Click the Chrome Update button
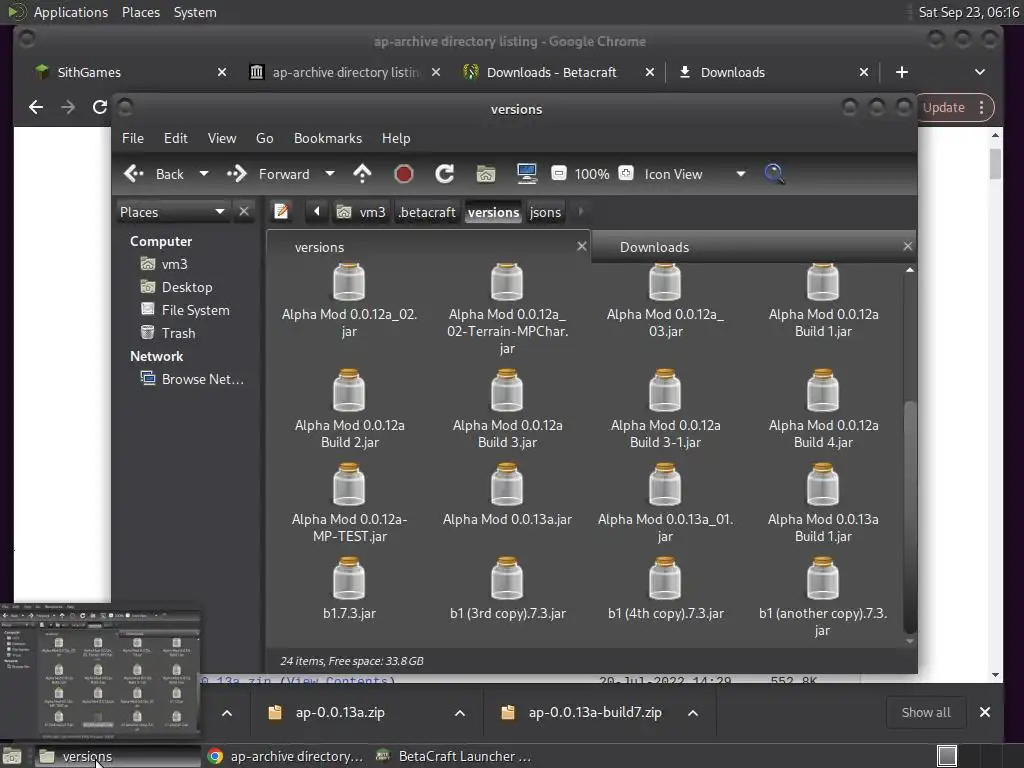The width and height of the screenshot is (1024, 768). pos(944,107)
